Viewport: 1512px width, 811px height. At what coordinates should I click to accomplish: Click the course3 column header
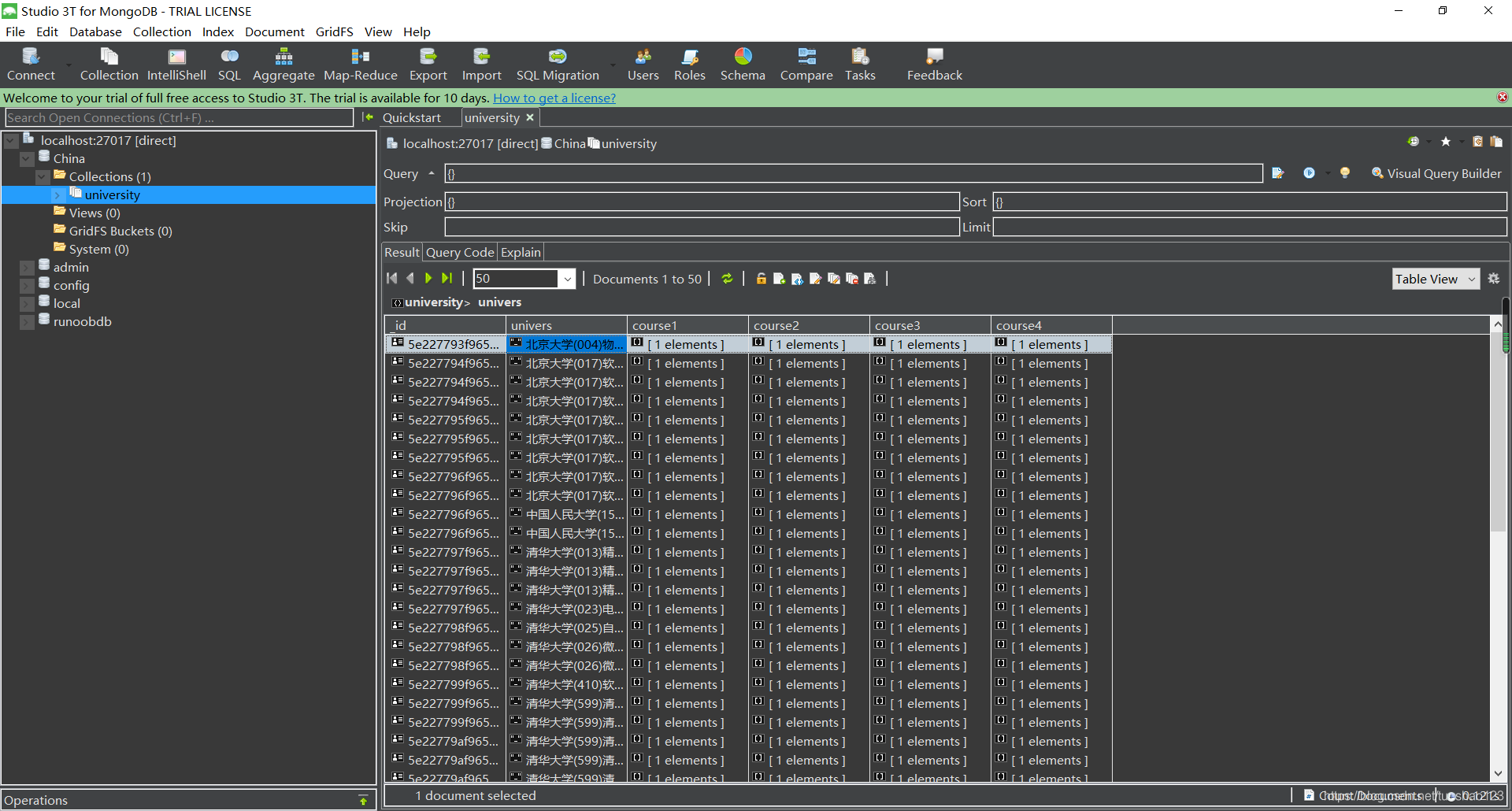coord(930,325)
